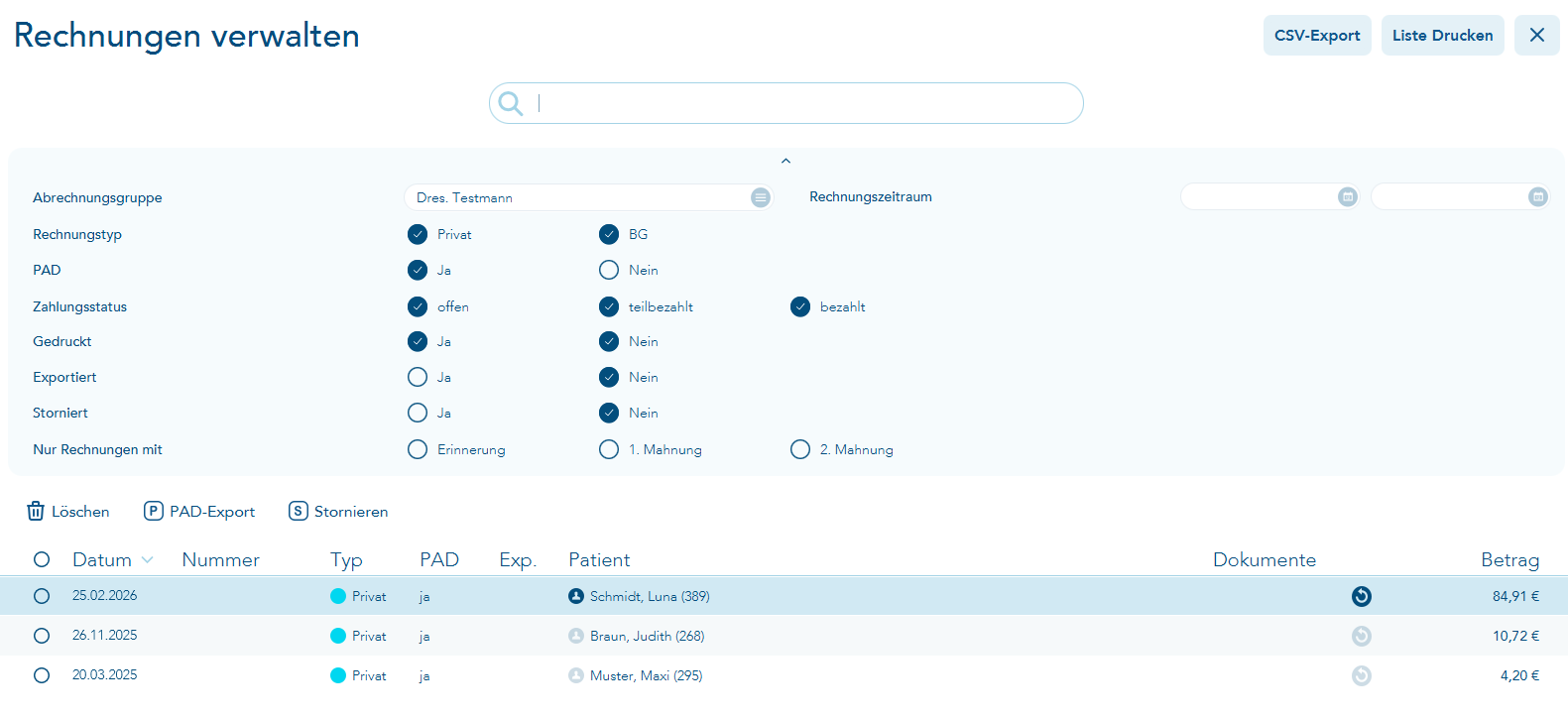Open calendar for Rechnungszeitraum end date
Screen dimensions: 1568x720
pyautogui.click(x=1537, y=197)
